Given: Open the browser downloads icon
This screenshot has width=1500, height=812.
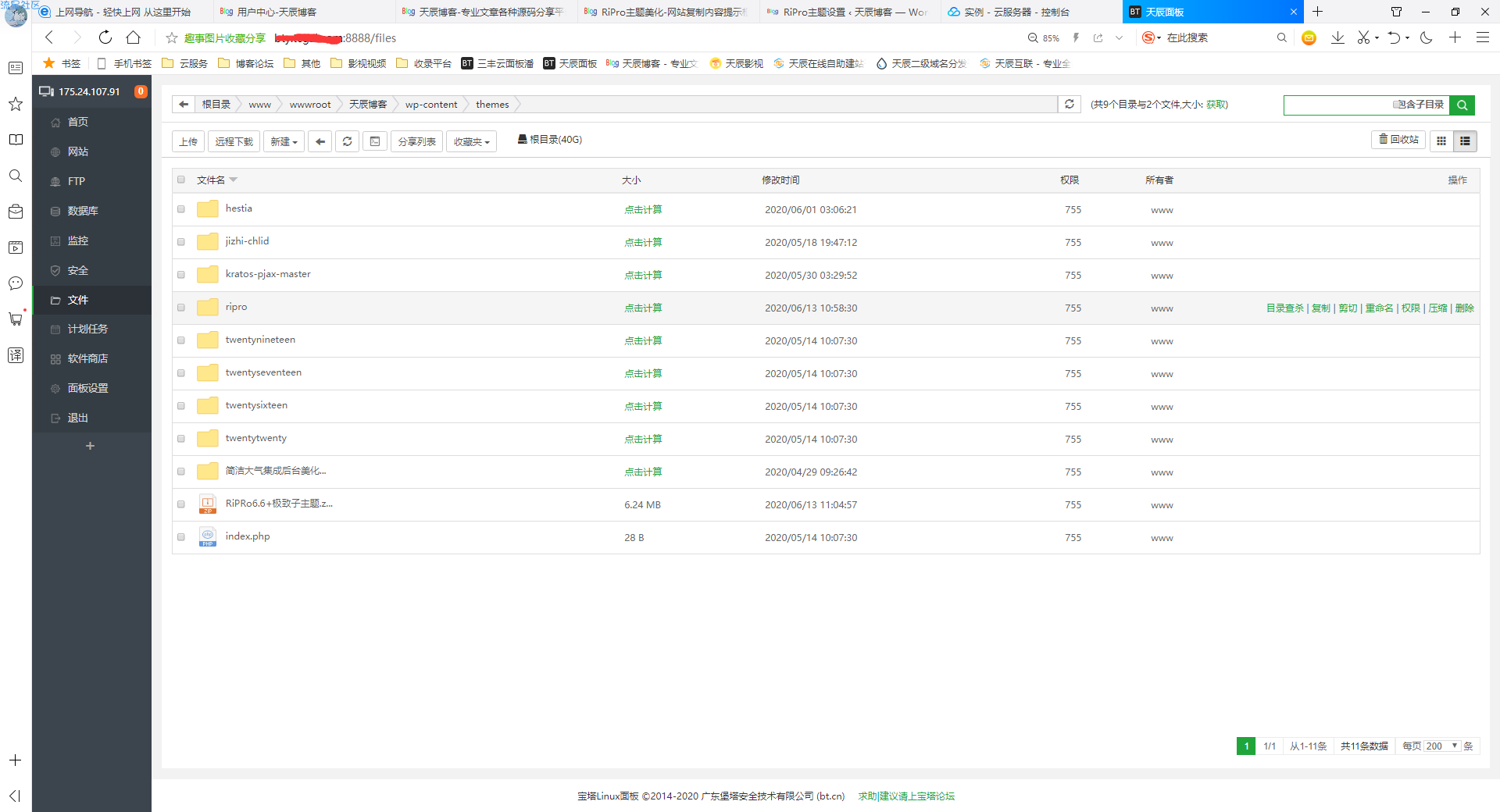Looking at the screenshot, I should (x=1337, y=37).
